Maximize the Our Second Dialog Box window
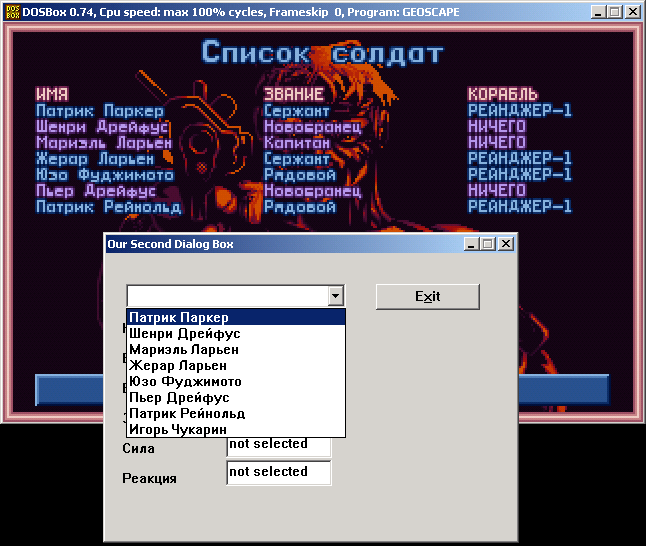This screenshot has height=546, width=646. [x=488, y=244]
